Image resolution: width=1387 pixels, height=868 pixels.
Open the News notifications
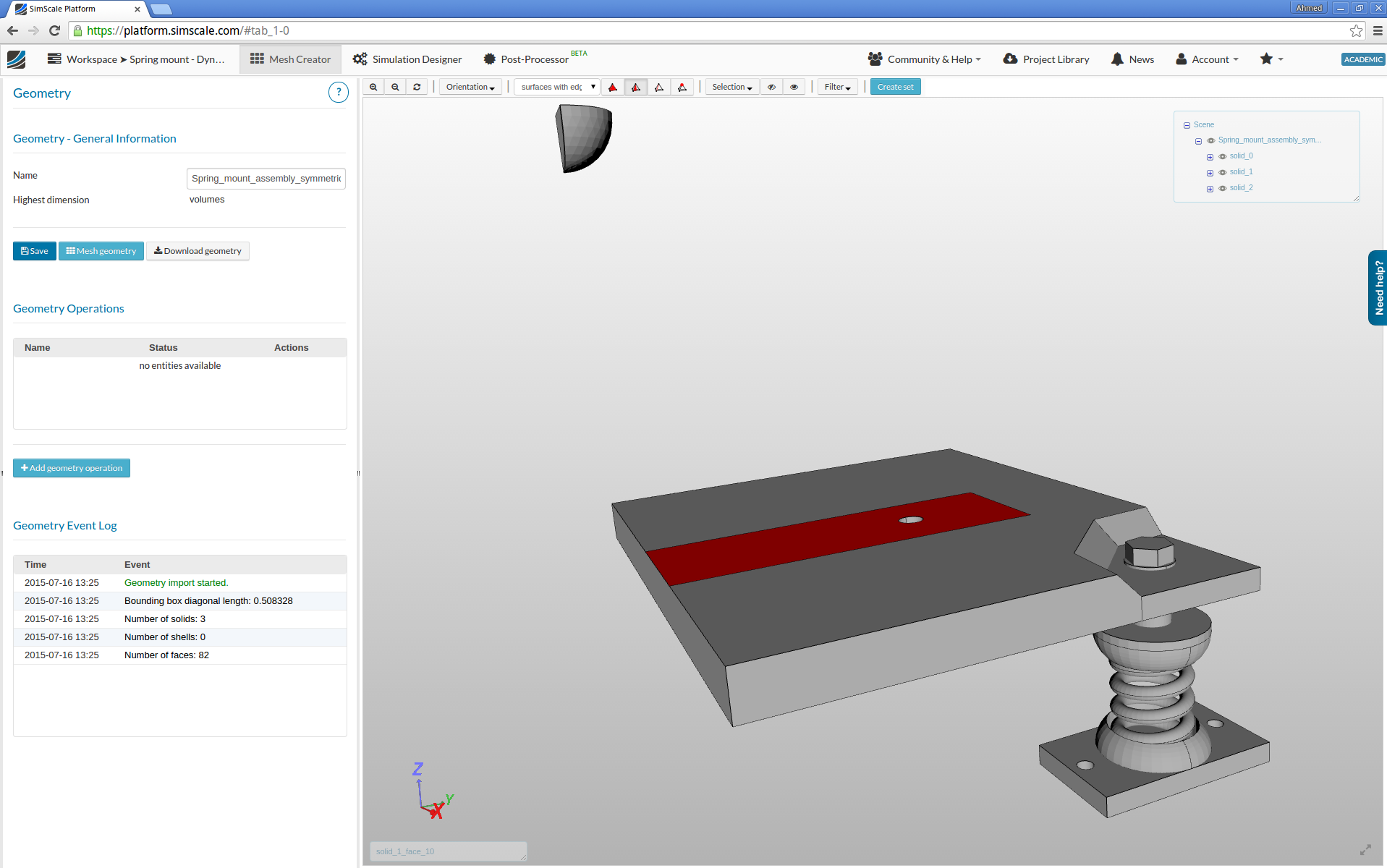(x=1133, y=59)
